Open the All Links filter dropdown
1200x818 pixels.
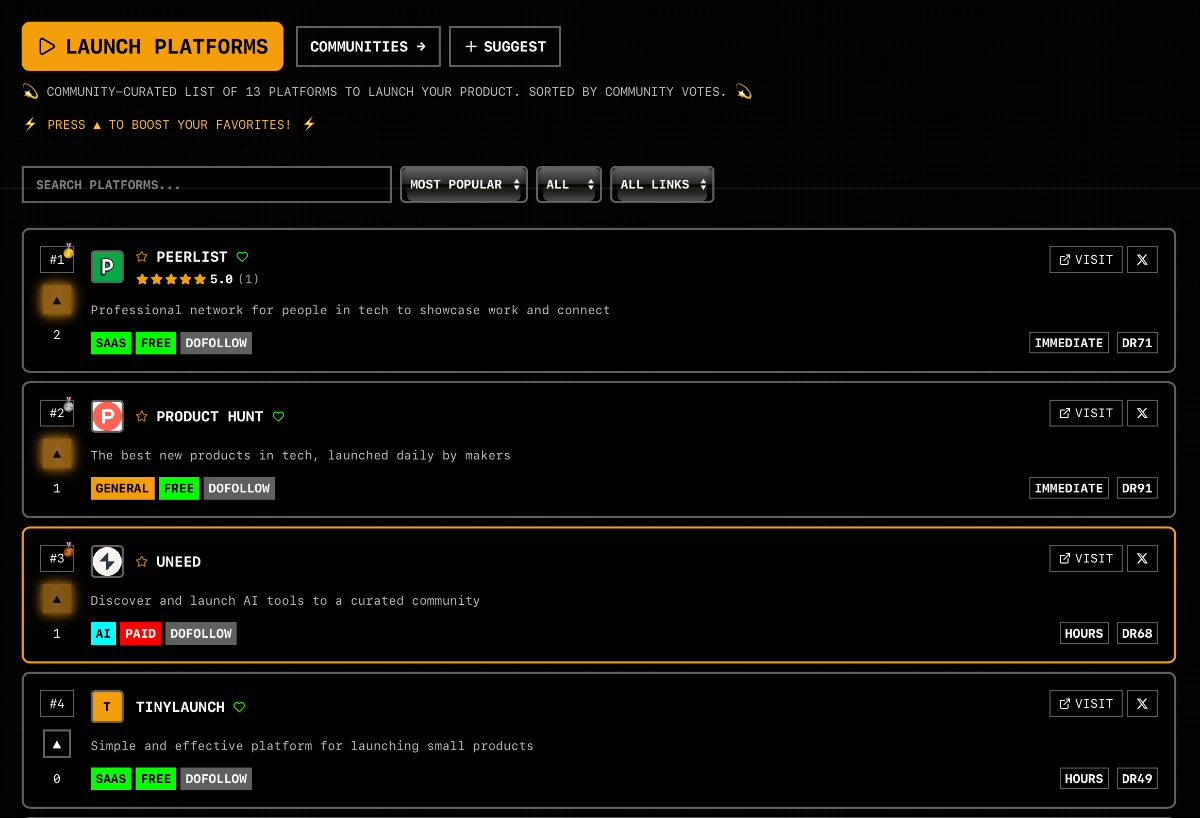click(x=662, y=184)
